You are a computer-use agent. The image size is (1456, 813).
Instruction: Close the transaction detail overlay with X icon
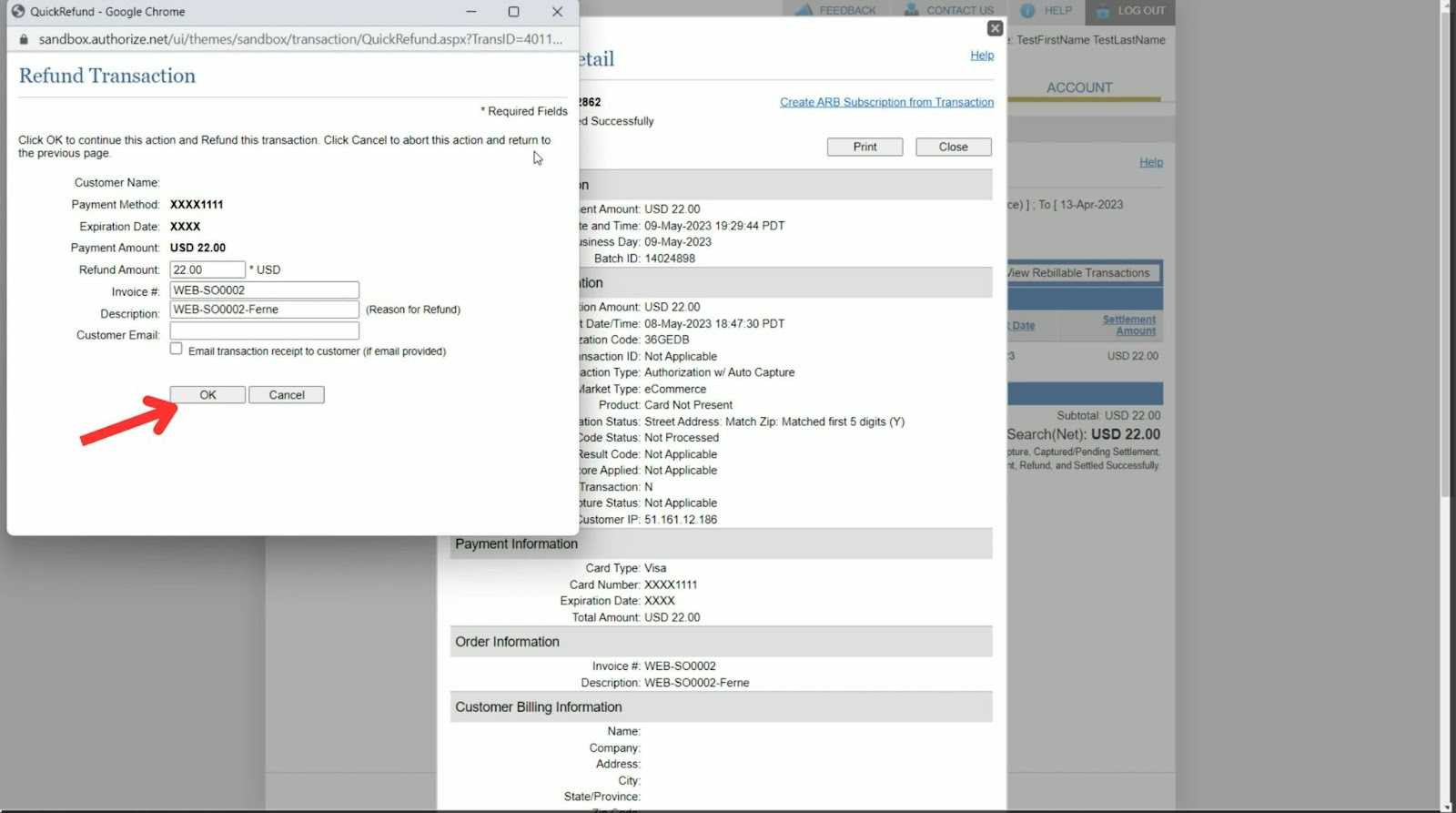(995, 28)
